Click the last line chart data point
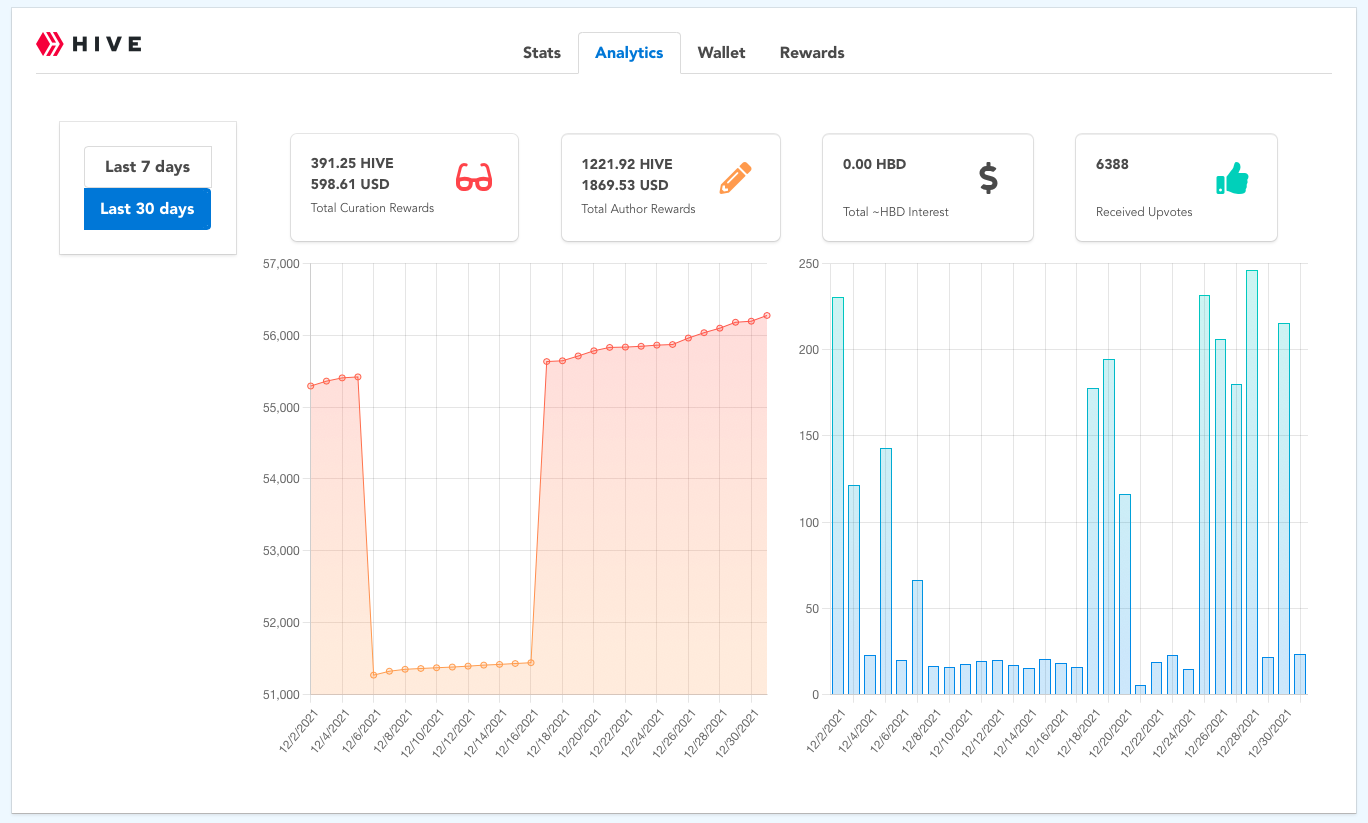 coord(767,315)
